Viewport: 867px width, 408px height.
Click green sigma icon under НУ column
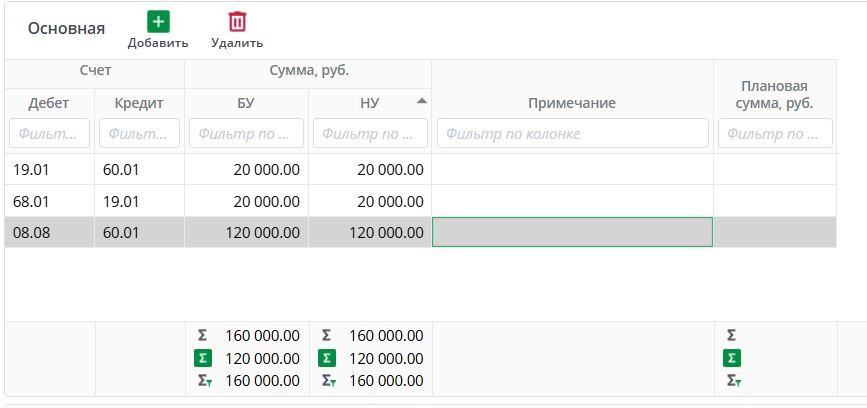pos(327,358)
